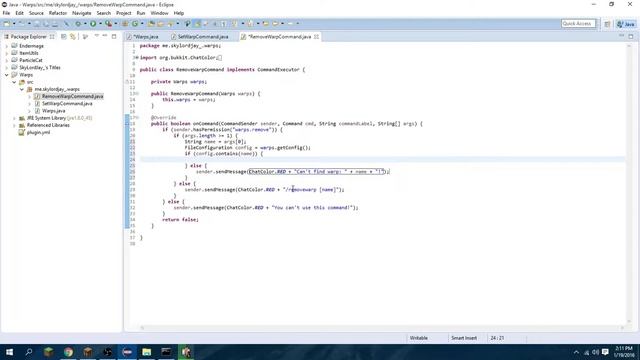The width and height of the screenshot is (640, 360).
Task: Open the Help menu
Action: (x=178, y=13)
